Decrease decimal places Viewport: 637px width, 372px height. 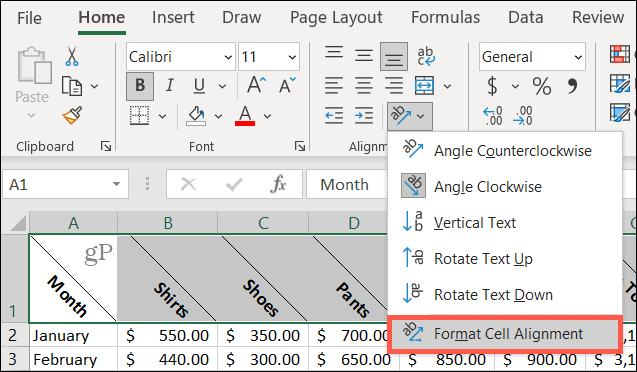pyautogui.click(x=522, y=116)
